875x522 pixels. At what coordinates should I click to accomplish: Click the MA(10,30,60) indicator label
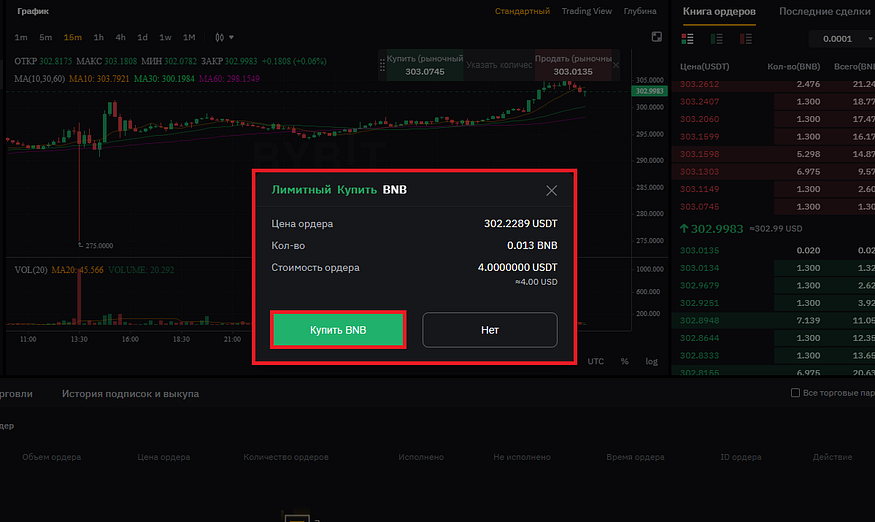[40, 79]
